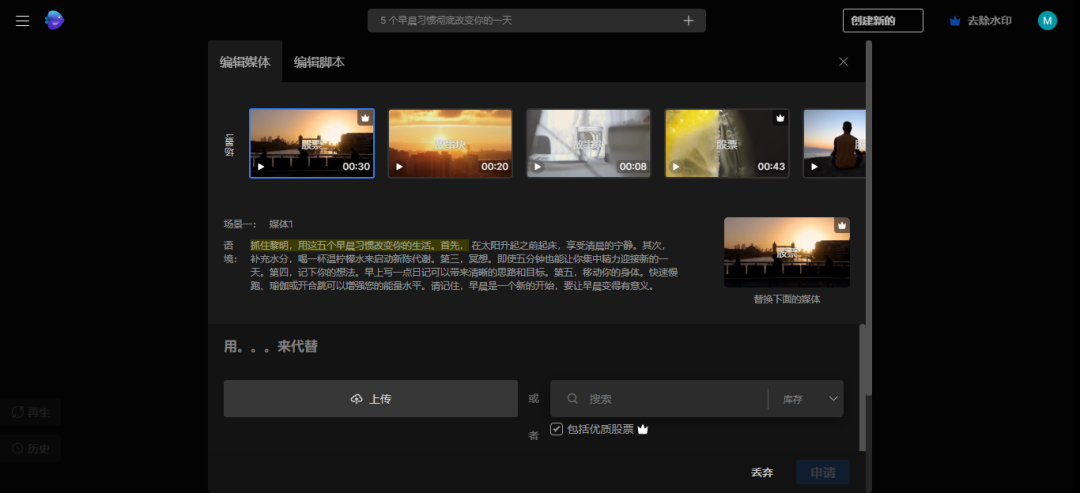The image size is (1080, 493).
Task: Click the crown icon beside 去除水印
Action: [955, 21]
